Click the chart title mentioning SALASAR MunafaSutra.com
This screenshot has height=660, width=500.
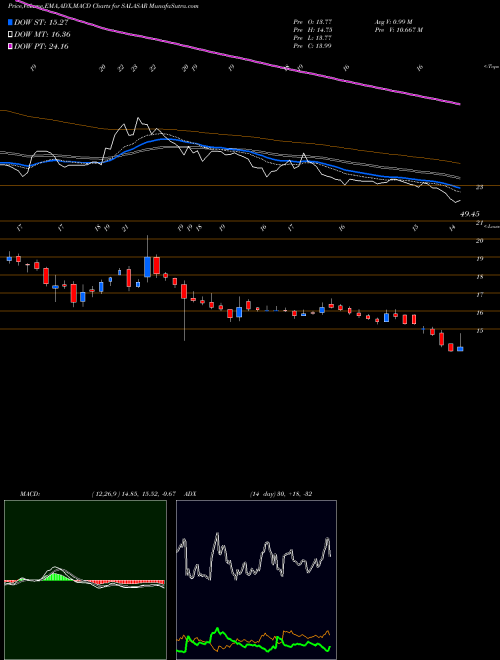point(103,6)
